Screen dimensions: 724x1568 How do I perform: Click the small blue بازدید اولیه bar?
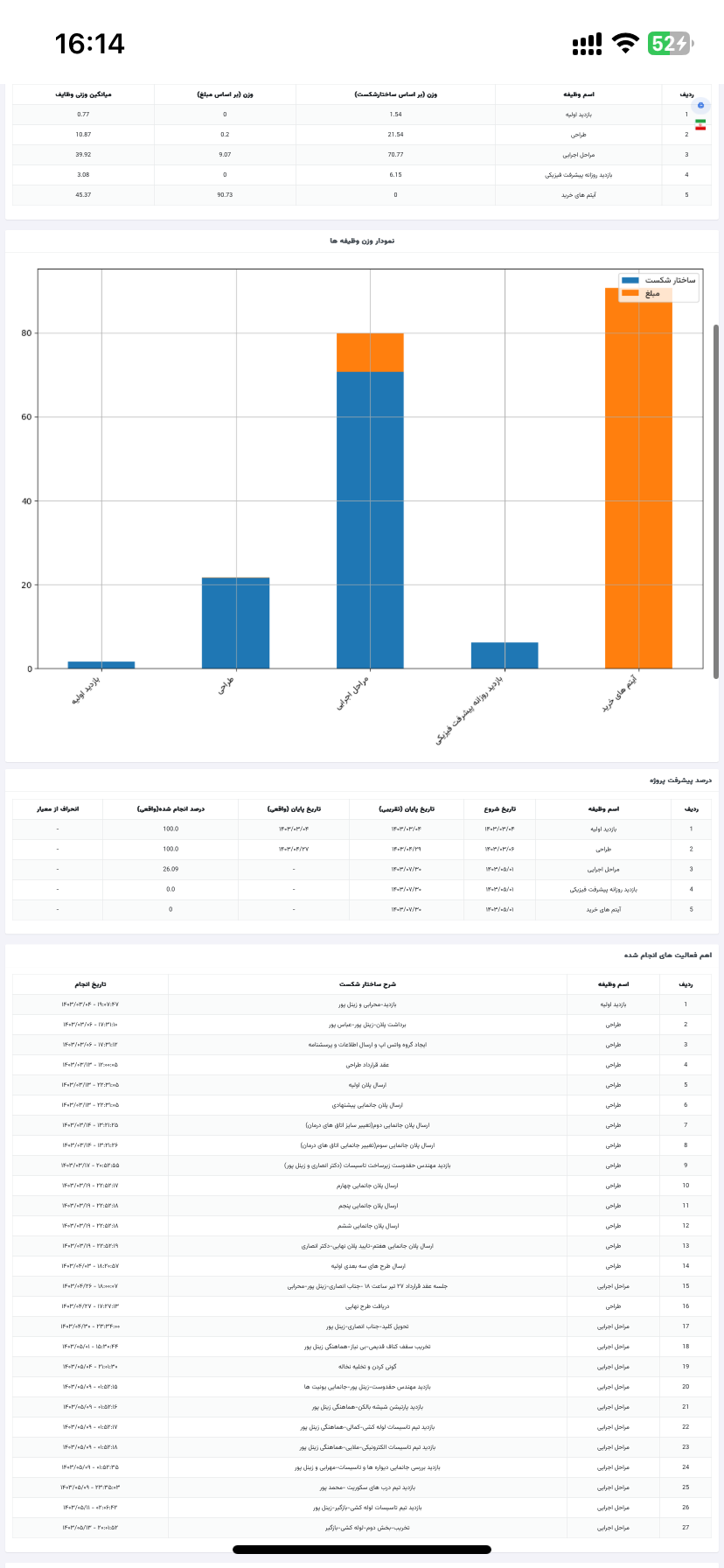pos(101,665)
